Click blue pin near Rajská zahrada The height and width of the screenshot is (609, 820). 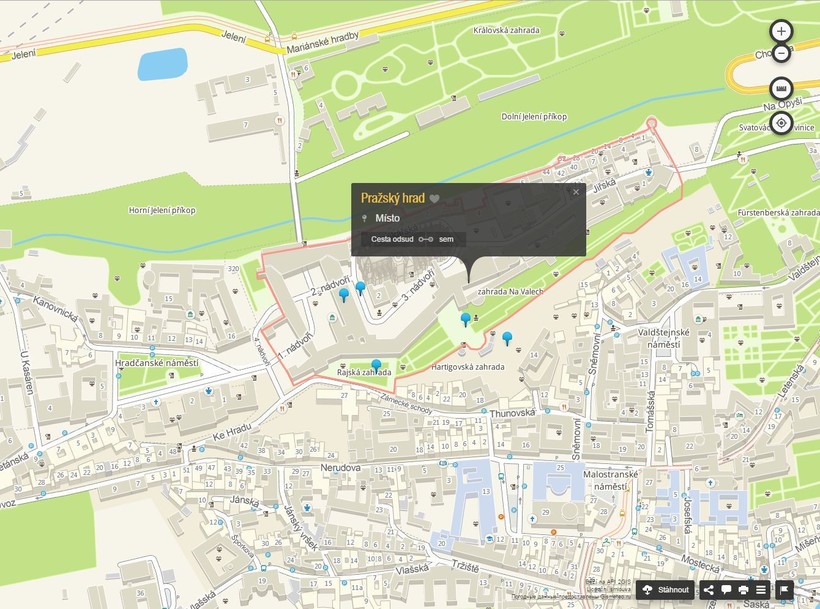pos(376,364)
